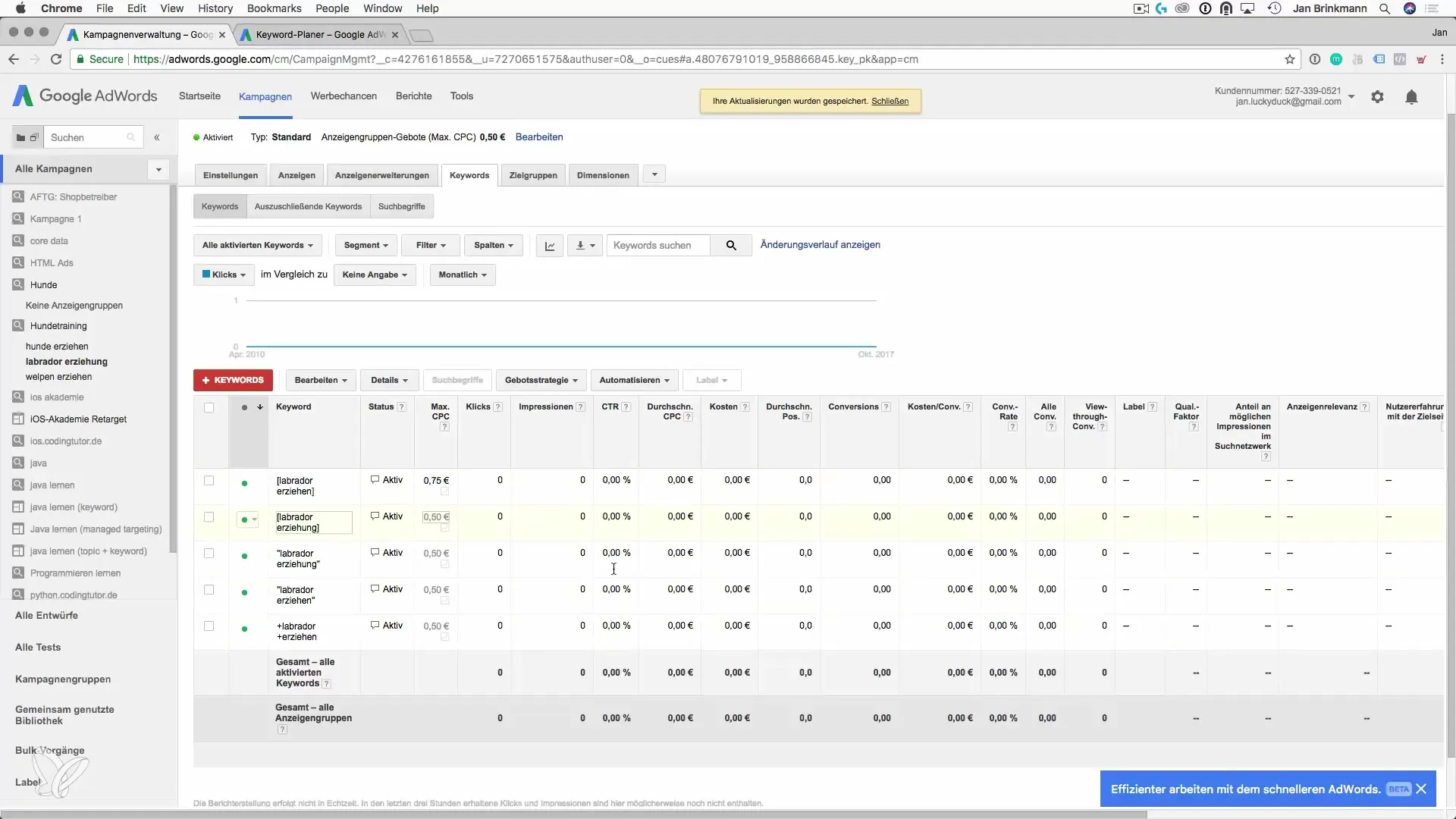Open Chrome's three-dot menu

1442,59
